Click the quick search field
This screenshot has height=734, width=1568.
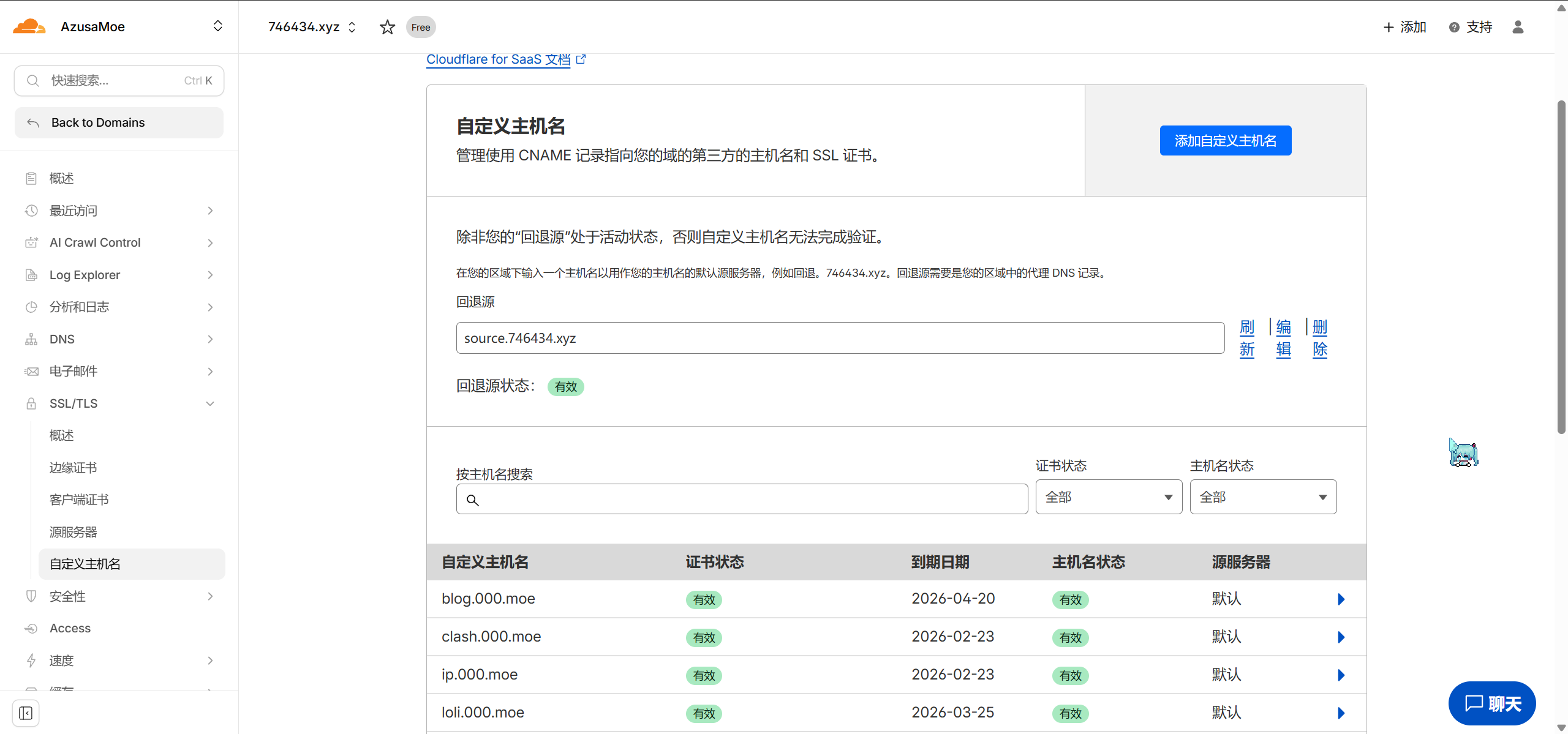click(x=119, y=81)
